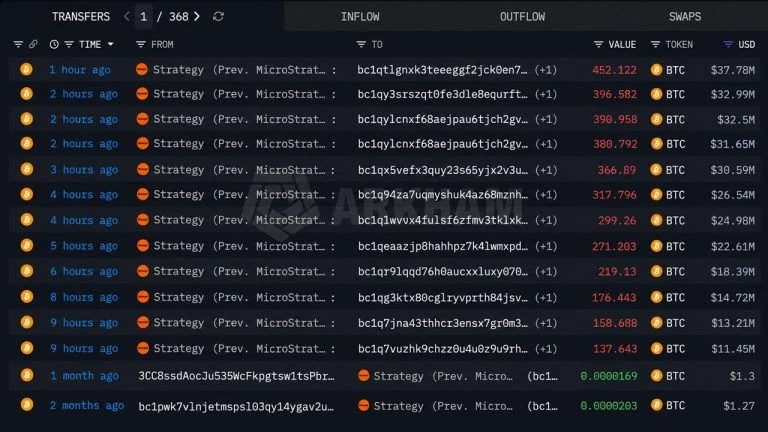
Task: Click the USD amount $11.45M
Action: (732, 349)
